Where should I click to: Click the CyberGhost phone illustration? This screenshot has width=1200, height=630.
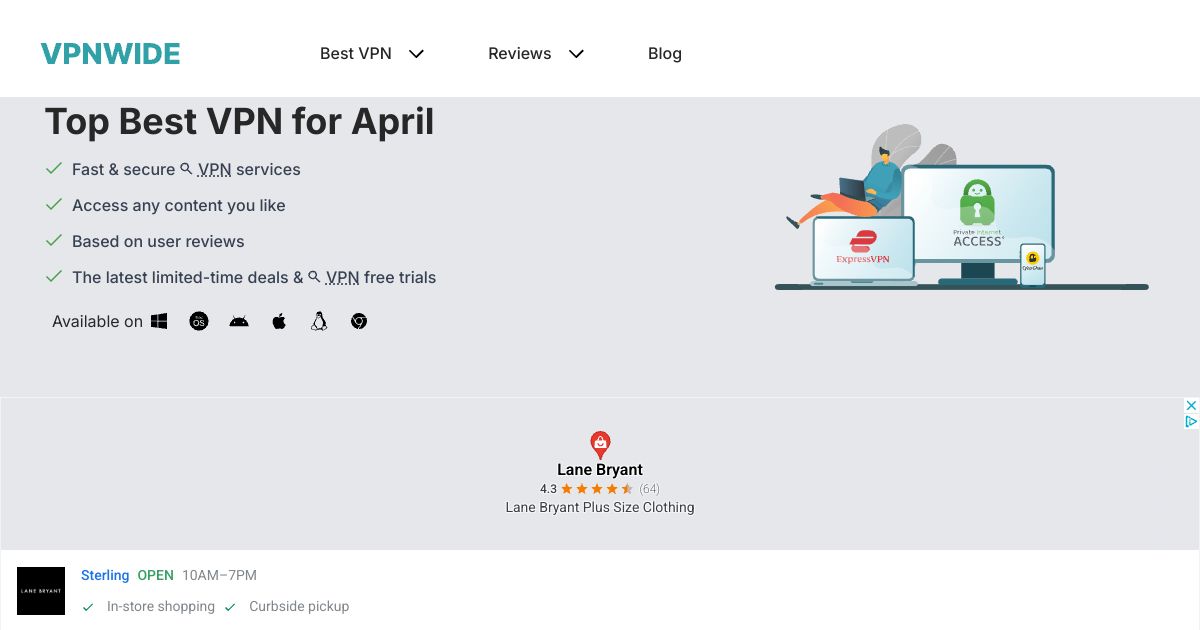coord(1032,264)
